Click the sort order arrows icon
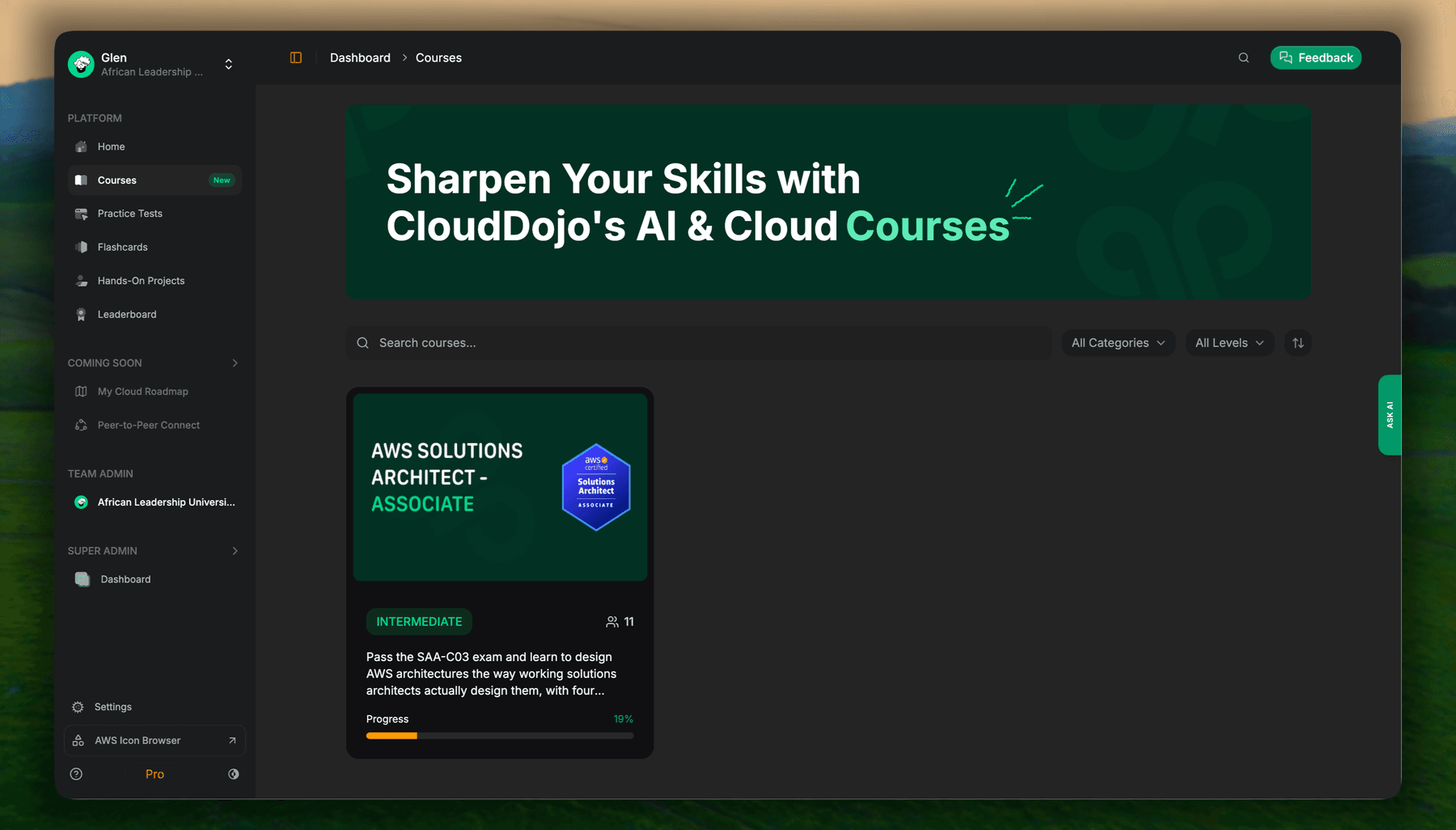This screenshot has width=1456, height=830. click(1297, 343)
